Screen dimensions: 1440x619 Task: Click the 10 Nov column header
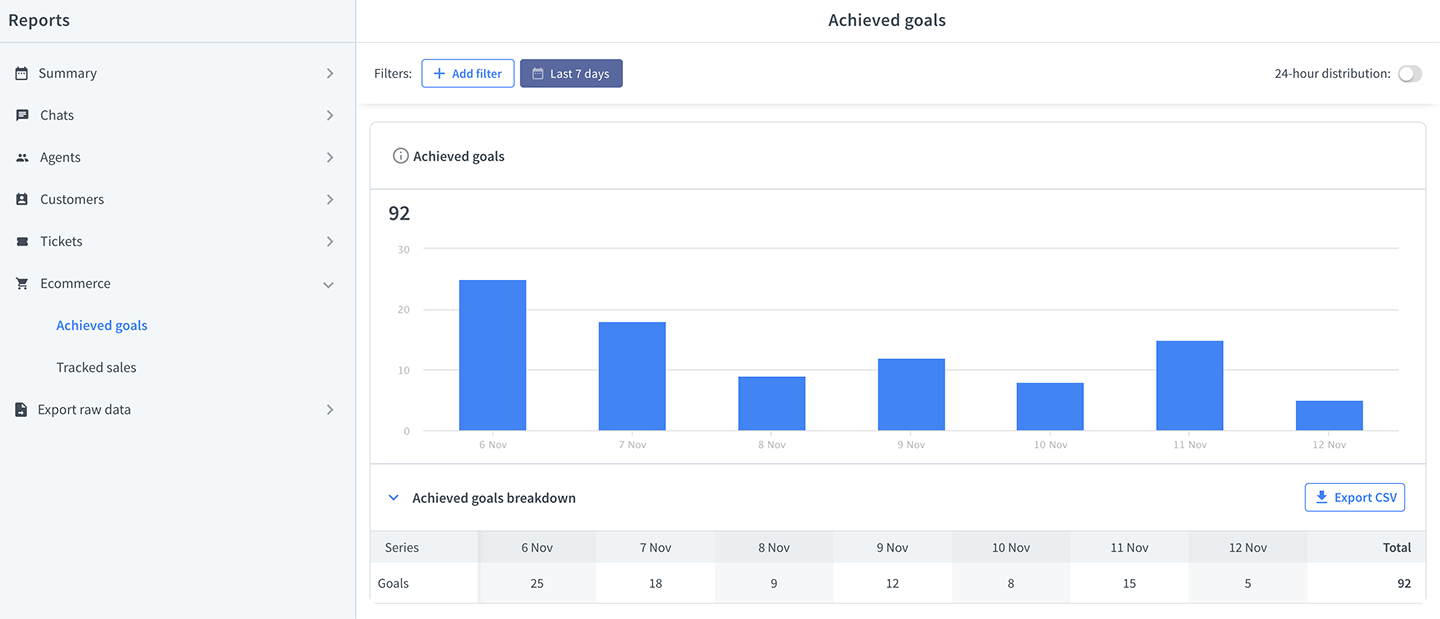click(x=1011, y=547)
